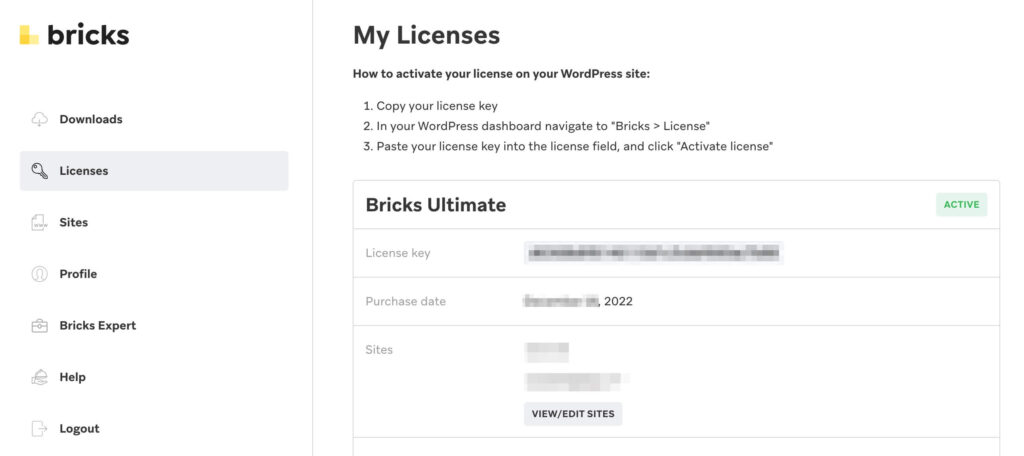Click the Help hand icon

(x=40, y=377)
